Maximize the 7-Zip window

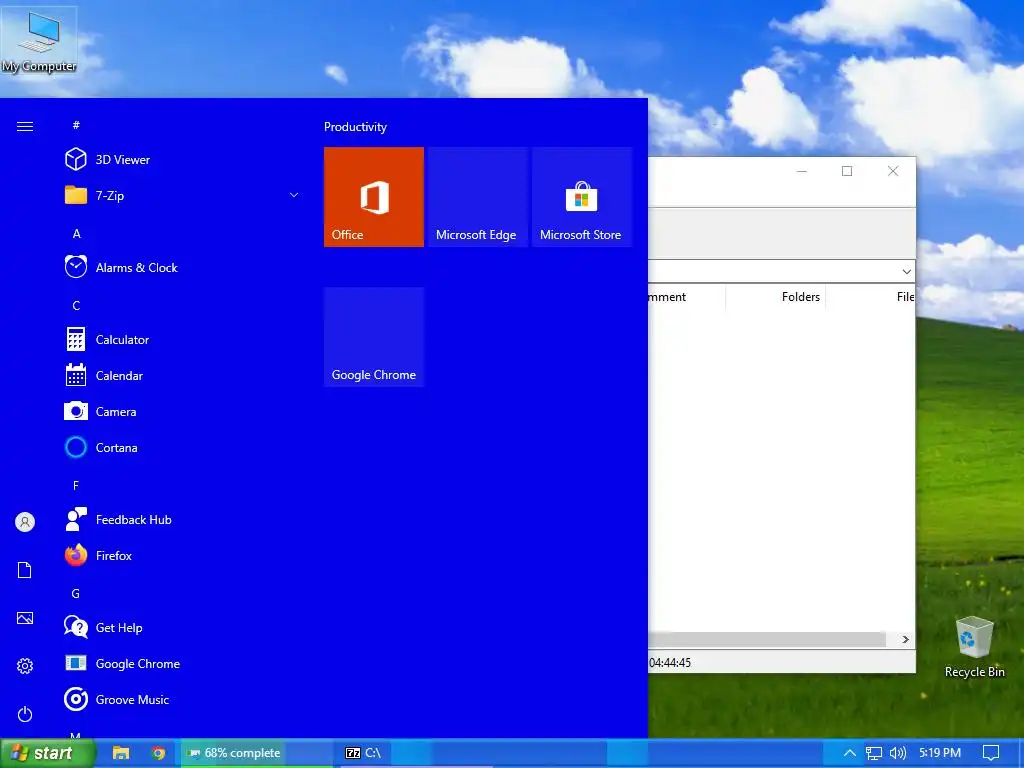pos(847,171)
